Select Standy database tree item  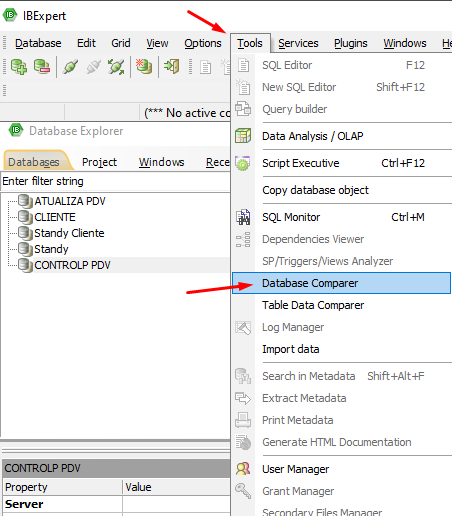click(x=51, y=249)
